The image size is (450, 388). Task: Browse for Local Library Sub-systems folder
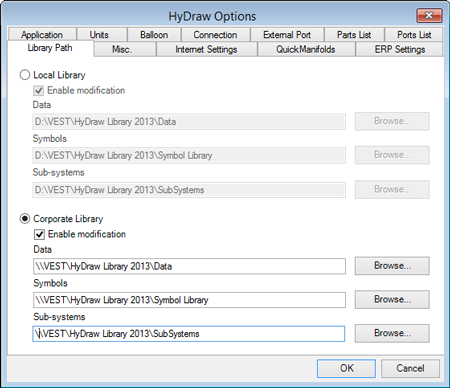(x=392, y=189)
